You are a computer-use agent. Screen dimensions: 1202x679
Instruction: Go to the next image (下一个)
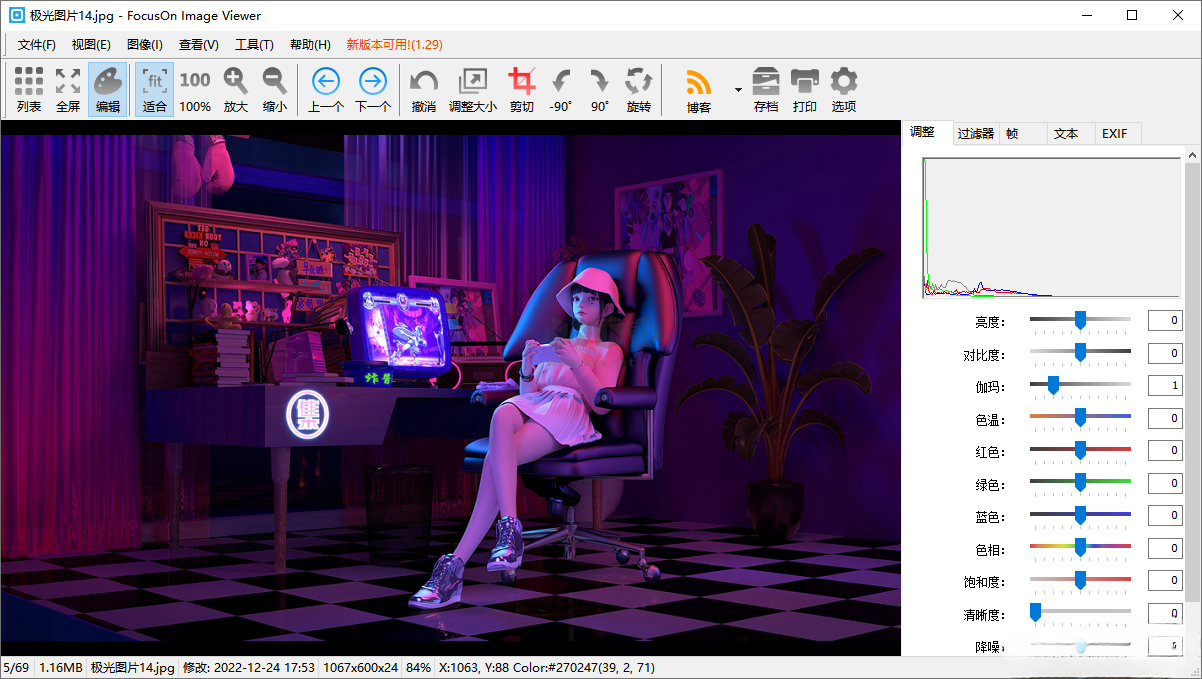click(373, 89)
